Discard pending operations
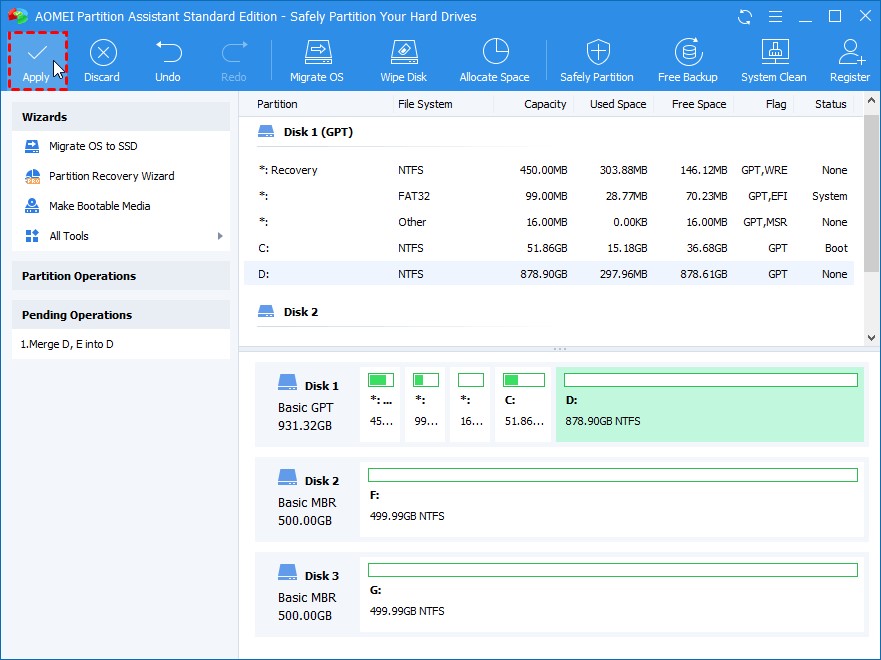 pos(102,61)
